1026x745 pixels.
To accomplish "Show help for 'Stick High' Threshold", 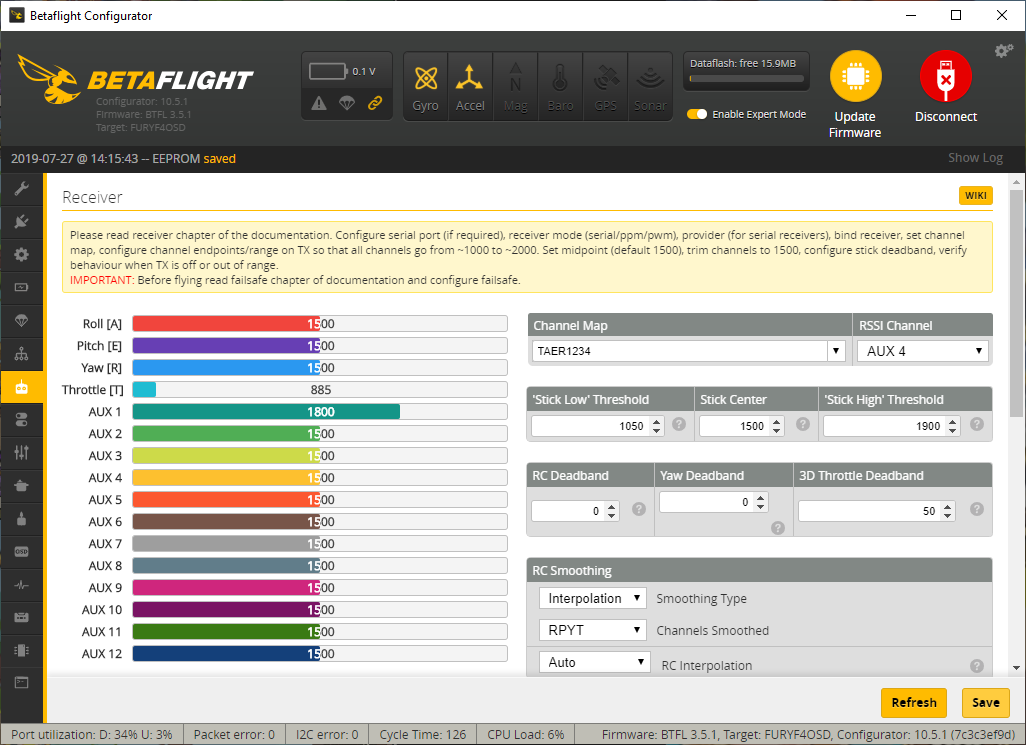I will tap(977, 424).
